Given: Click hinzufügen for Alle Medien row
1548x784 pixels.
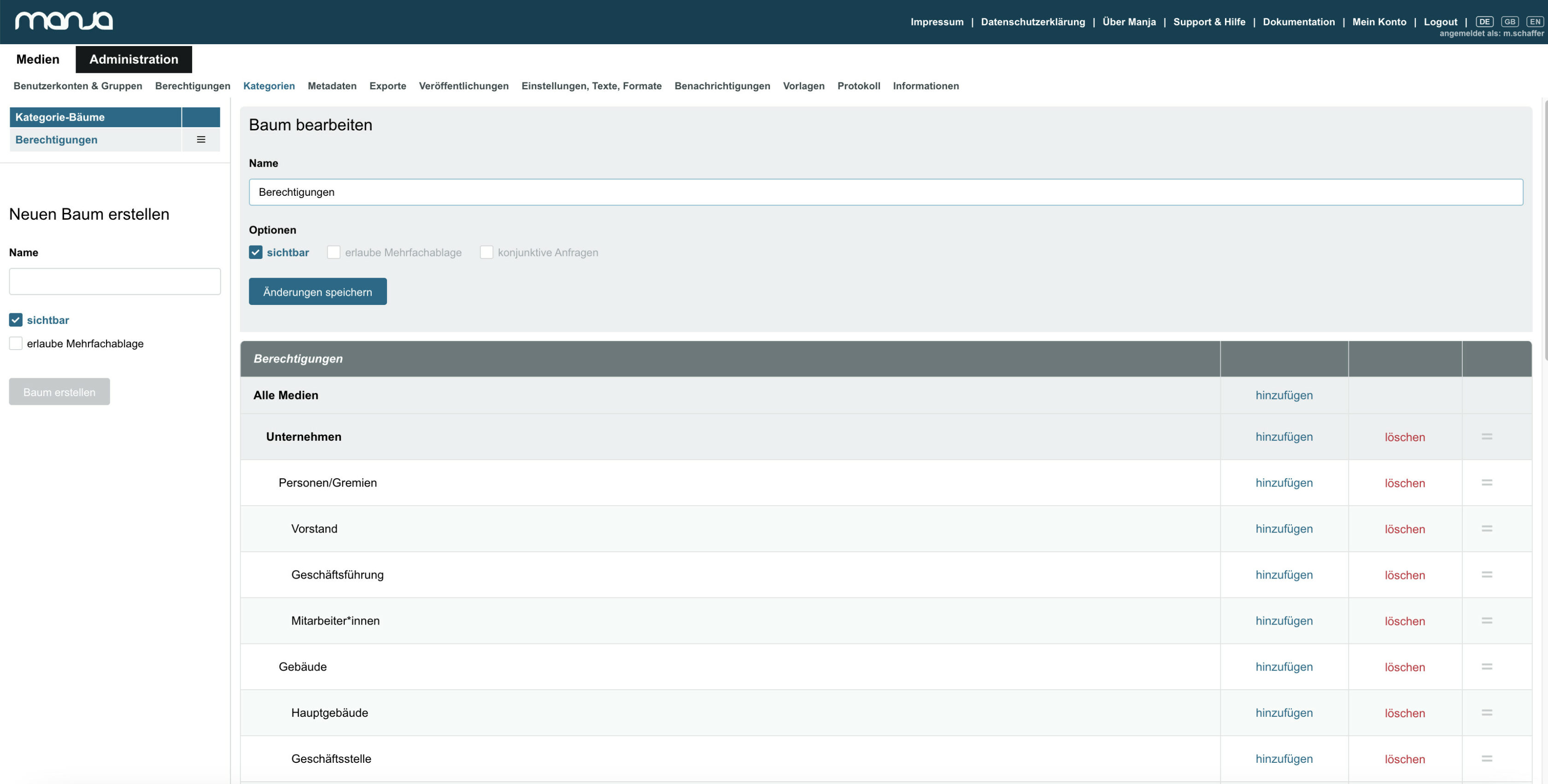Looking at the screenshot, I should pos(1284,395).
